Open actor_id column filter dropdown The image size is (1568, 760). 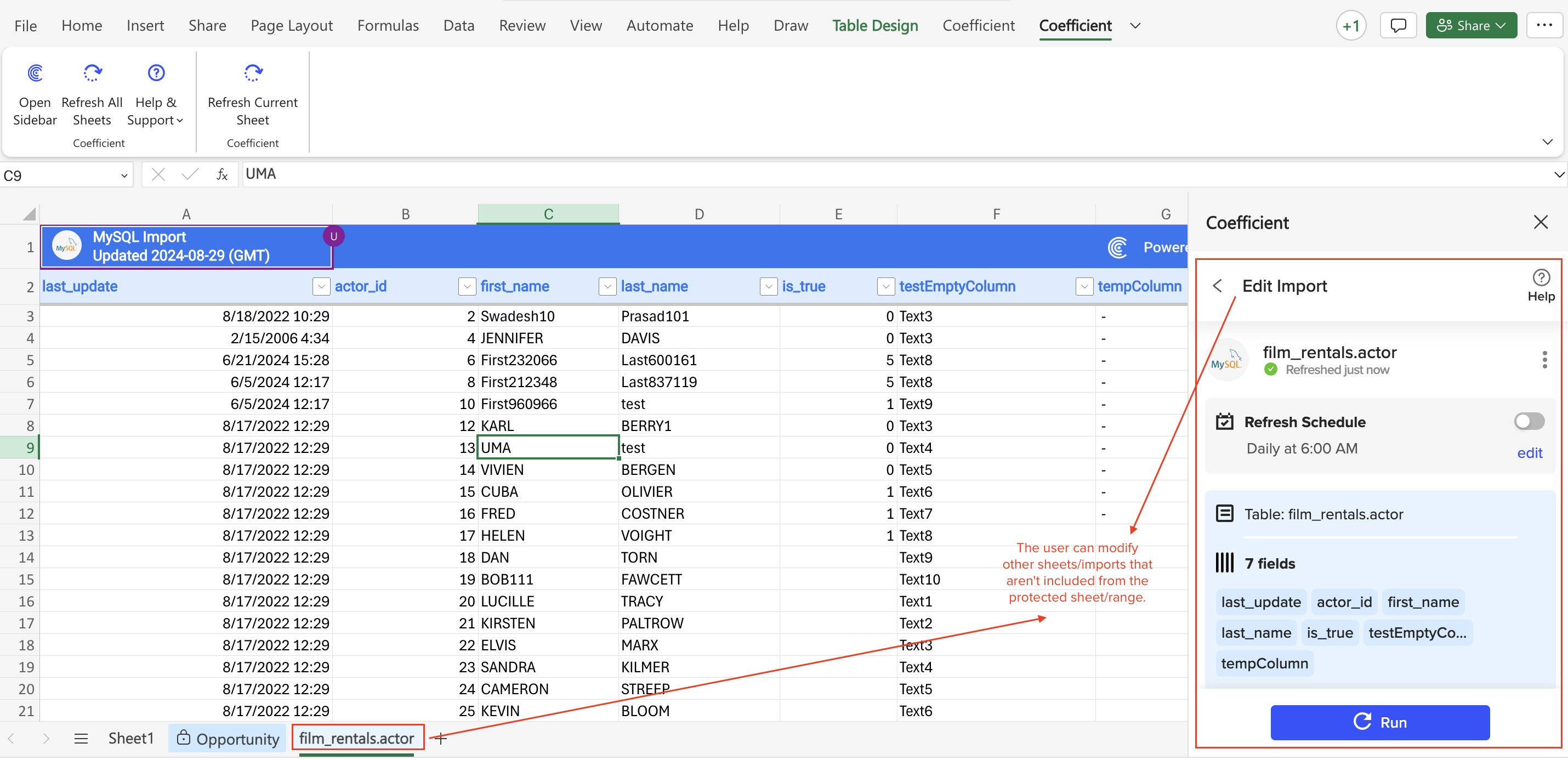coord(467,286)
